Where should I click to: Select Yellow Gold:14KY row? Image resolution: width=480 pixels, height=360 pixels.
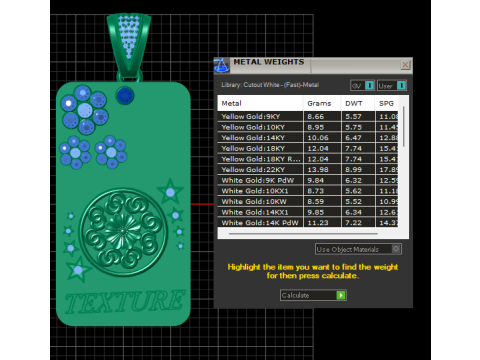(308, 138)
